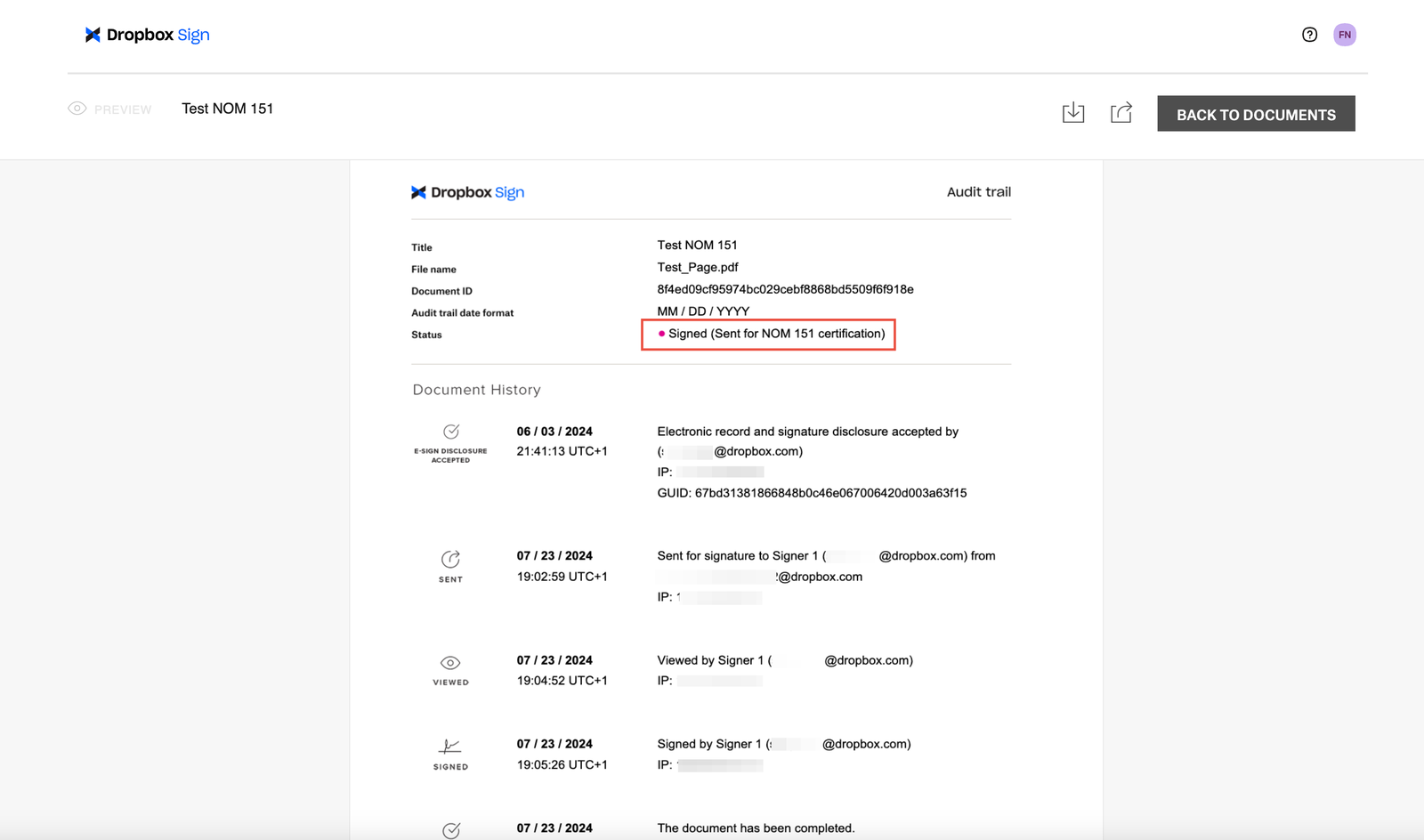
Task: Click the document title Test NOM 151
Action: click(227, 109)
